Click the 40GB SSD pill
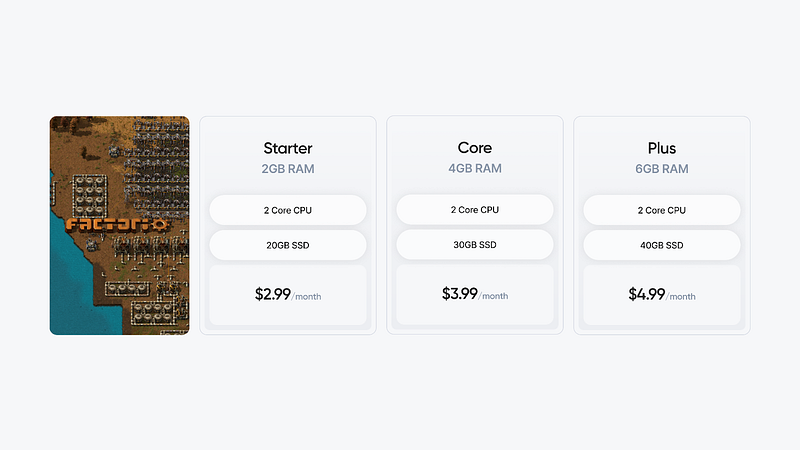The height and width of the screenshot is (450, 800). pyautogui.click(x=661, y=245)
